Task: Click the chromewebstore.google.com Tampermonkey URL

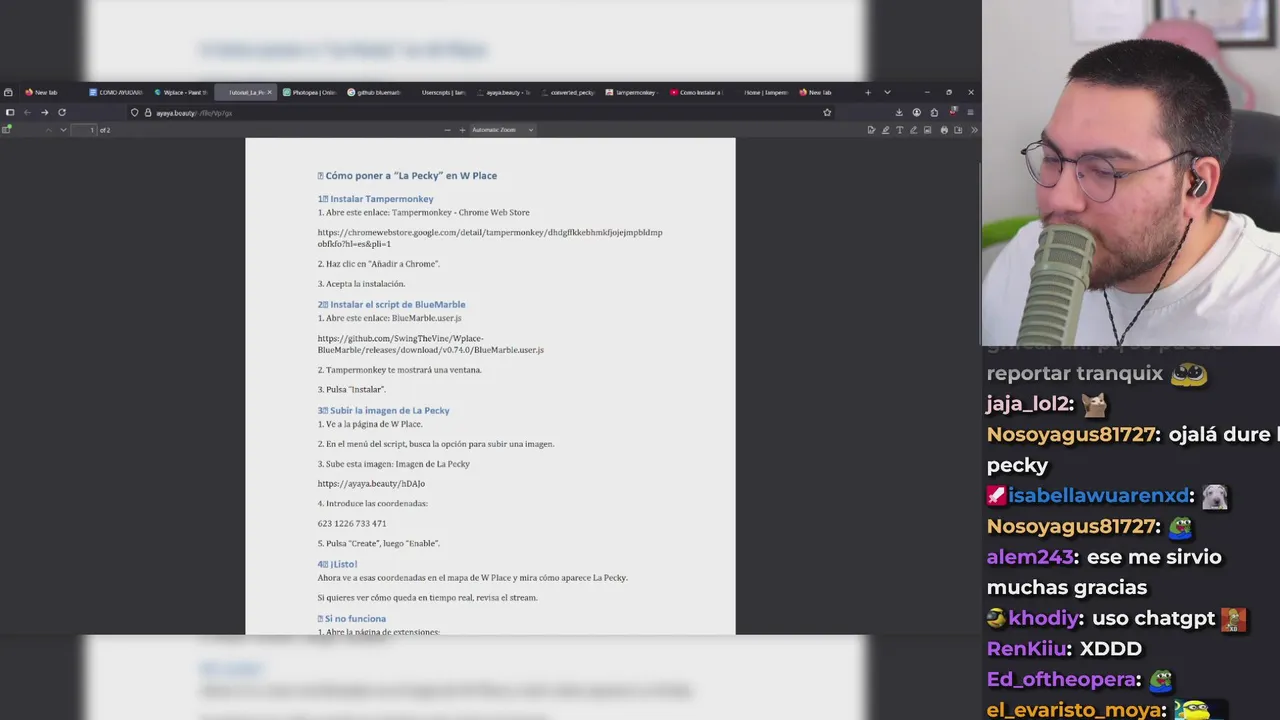Action: tap(490, 238)
